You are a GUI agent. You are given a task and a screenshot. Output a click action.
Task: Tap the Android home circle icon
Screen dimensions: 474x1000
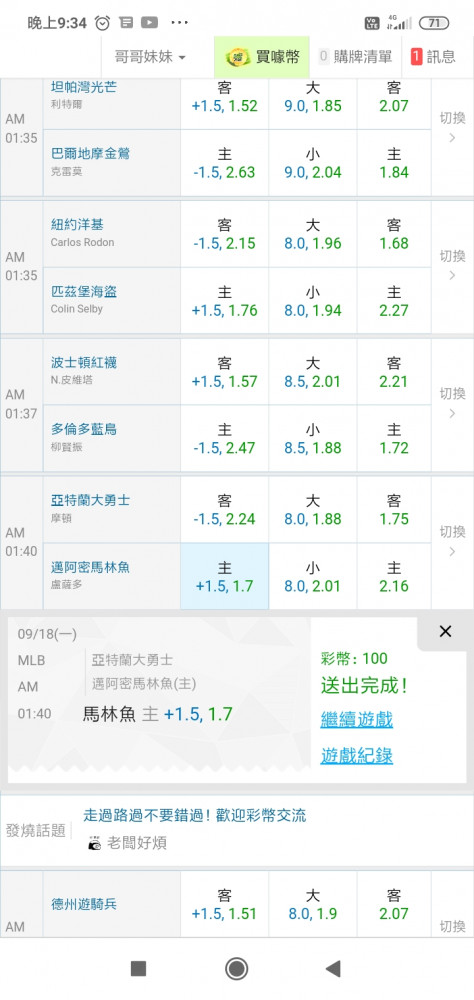coord(237,969)
